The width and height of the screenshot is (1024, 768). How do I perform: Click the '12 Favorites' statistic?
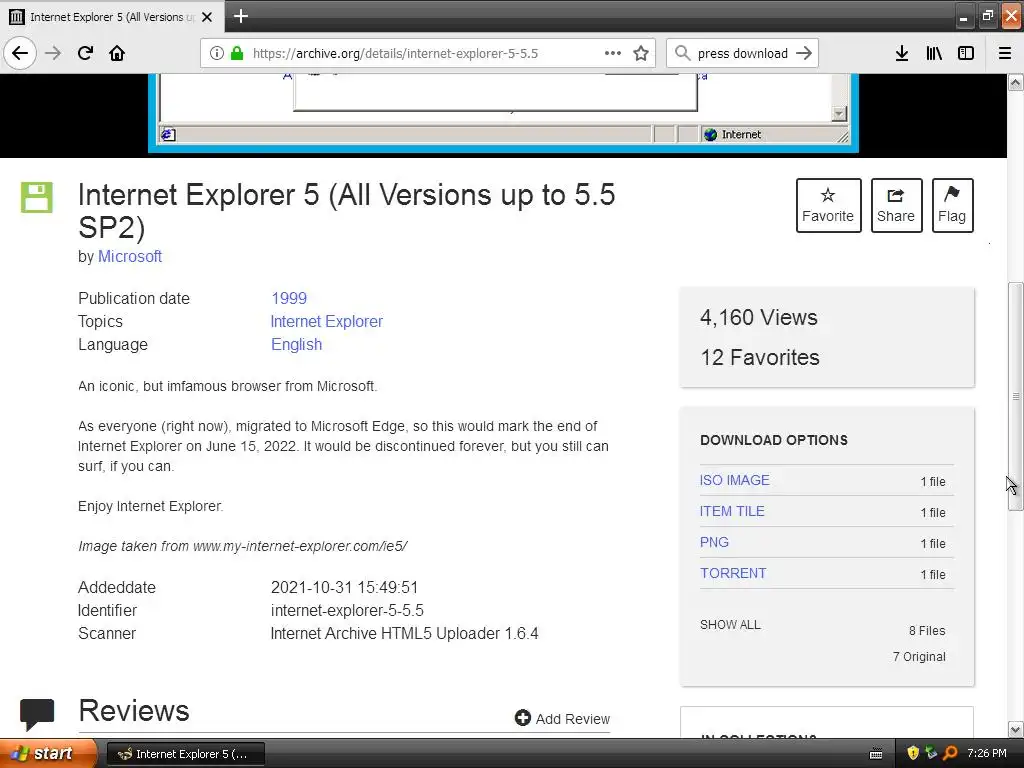coord(760,357)
